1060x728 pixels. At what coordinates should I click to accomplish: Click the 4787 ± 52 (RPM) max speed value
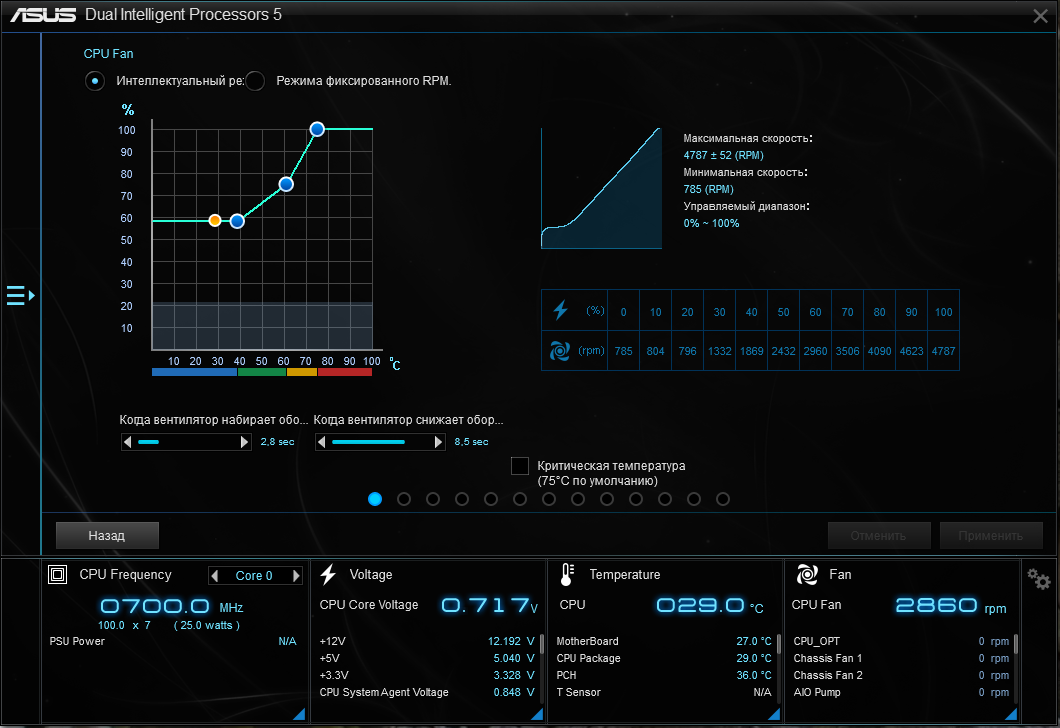(723, 155)
